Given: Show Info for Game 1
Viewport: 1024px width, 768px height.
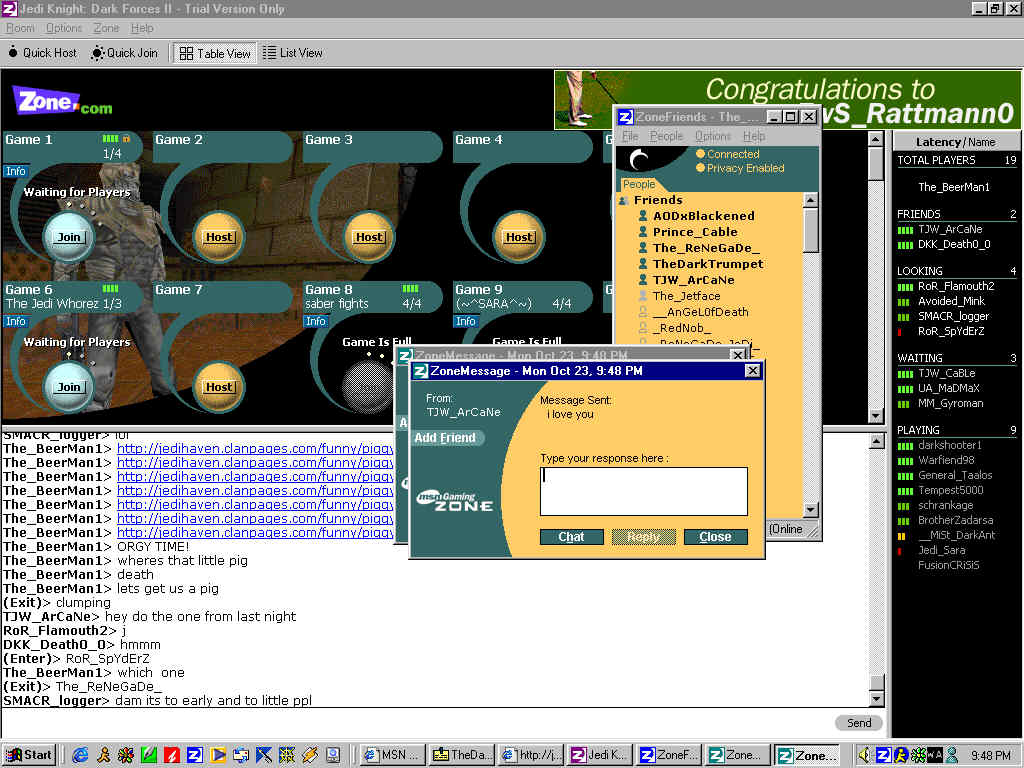Looking at the screenshot, I should [x=16, y=171].
